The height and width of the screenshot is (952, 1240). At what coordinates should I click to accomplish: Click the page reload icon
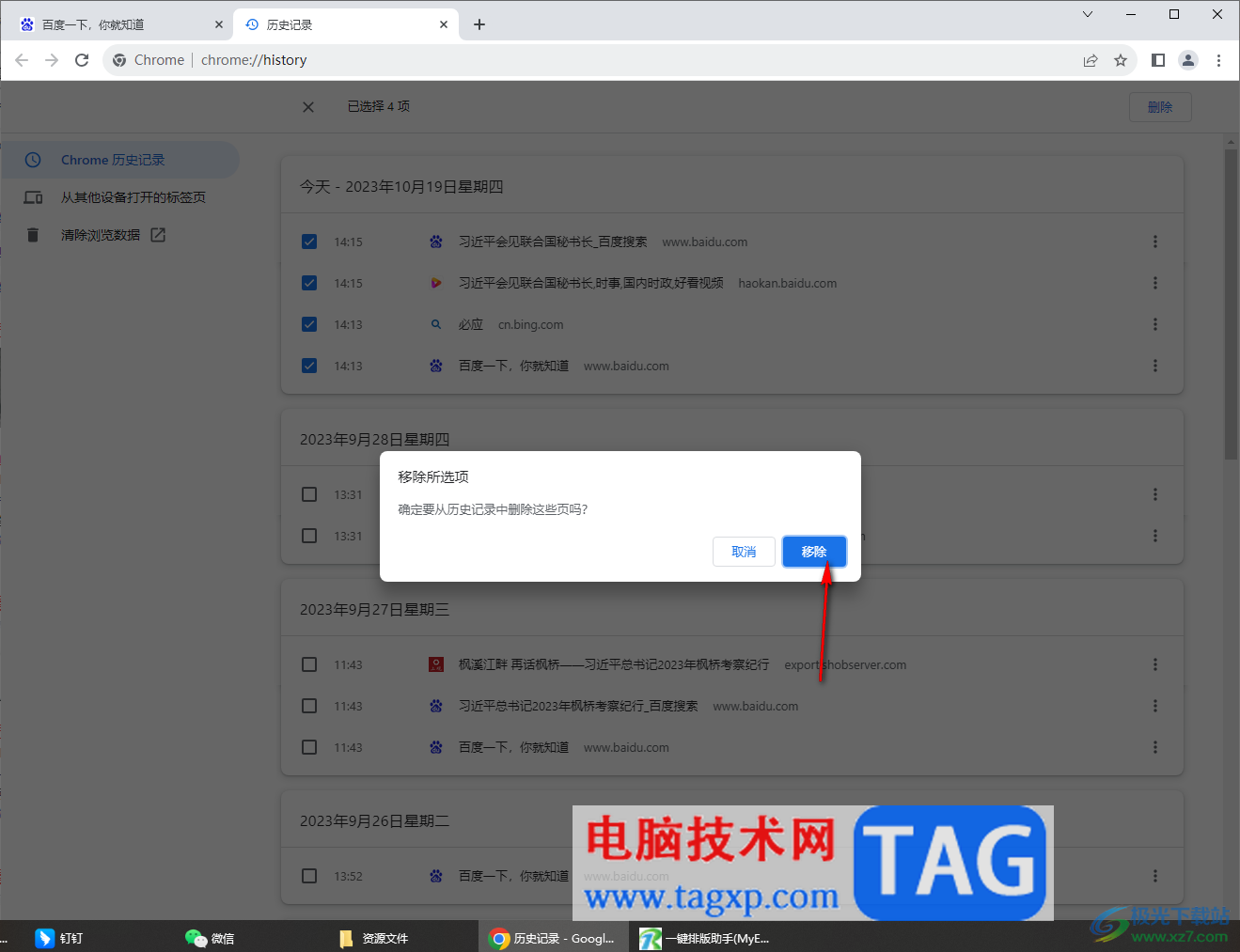(82, 59)
